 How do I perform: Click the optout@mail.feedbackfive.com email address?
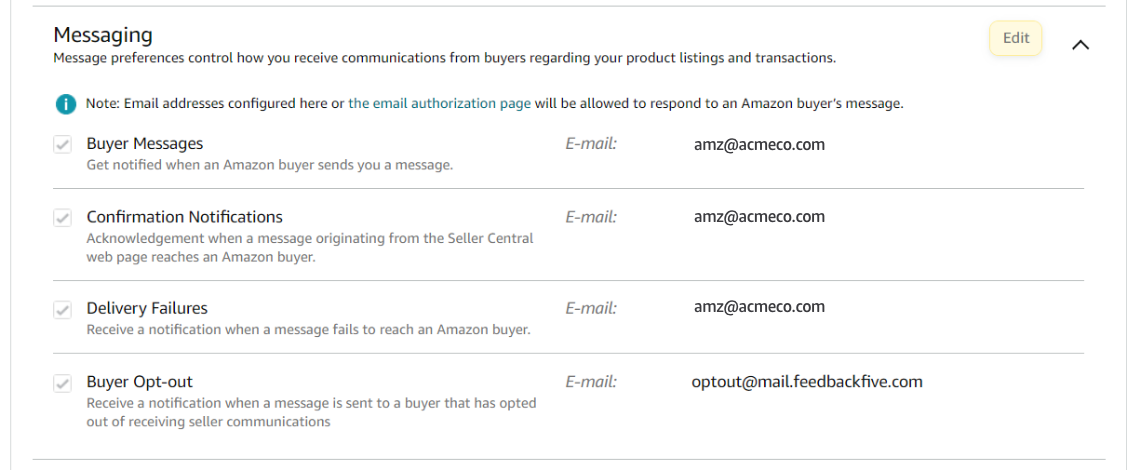pos(806,381)
